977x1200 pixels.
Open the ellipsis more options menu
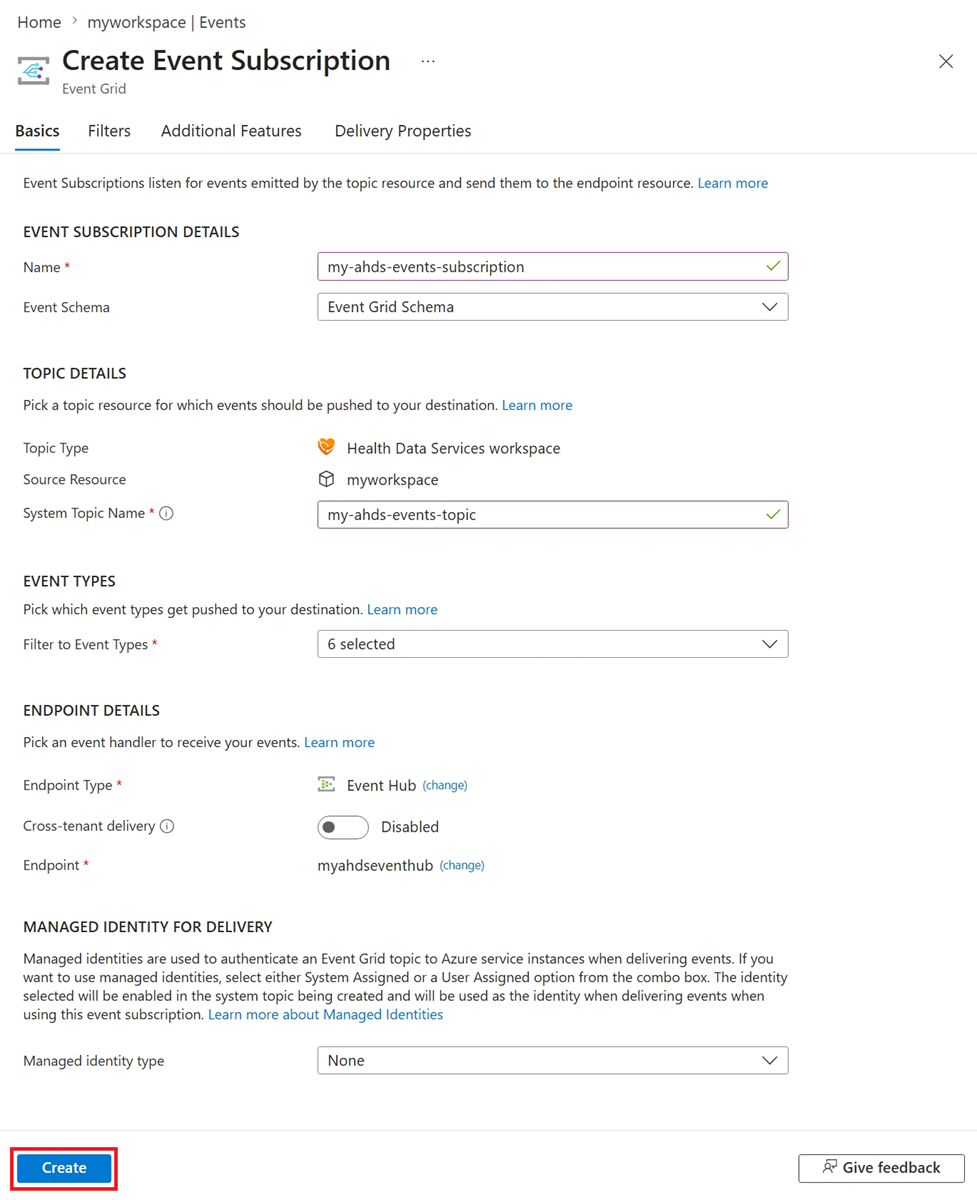point(428,61)
